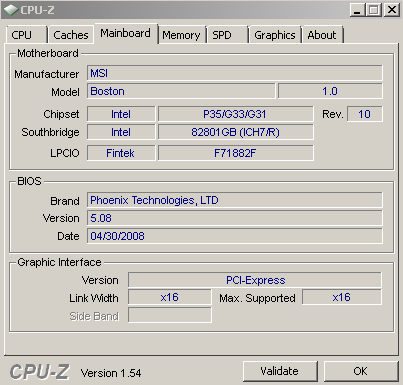
Task: Click the LPCIO label
Action: click(x=65, y=153)
